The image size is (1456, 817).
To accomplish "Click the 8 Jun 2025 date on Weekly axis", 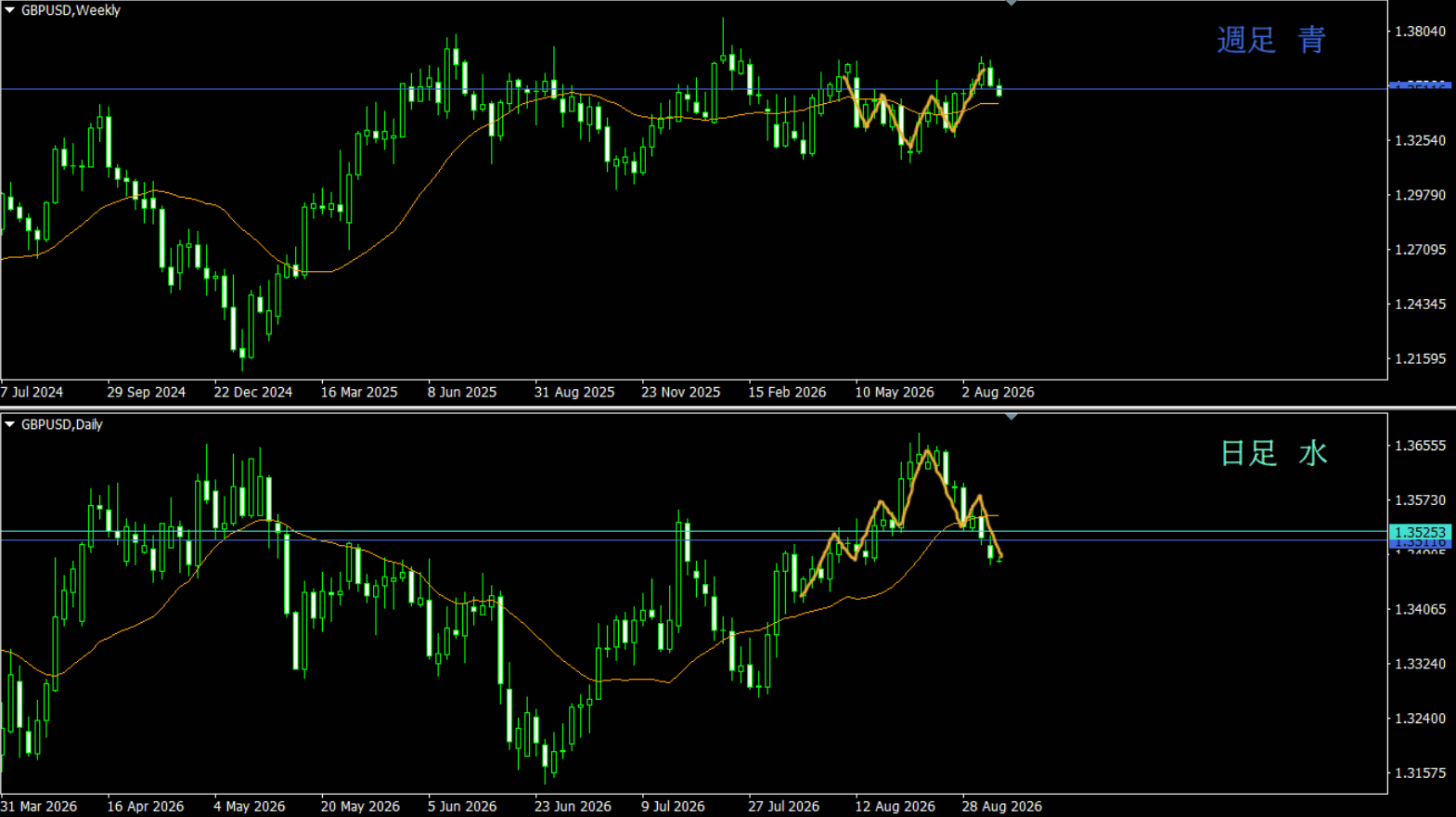I will [x=461, y=392].
